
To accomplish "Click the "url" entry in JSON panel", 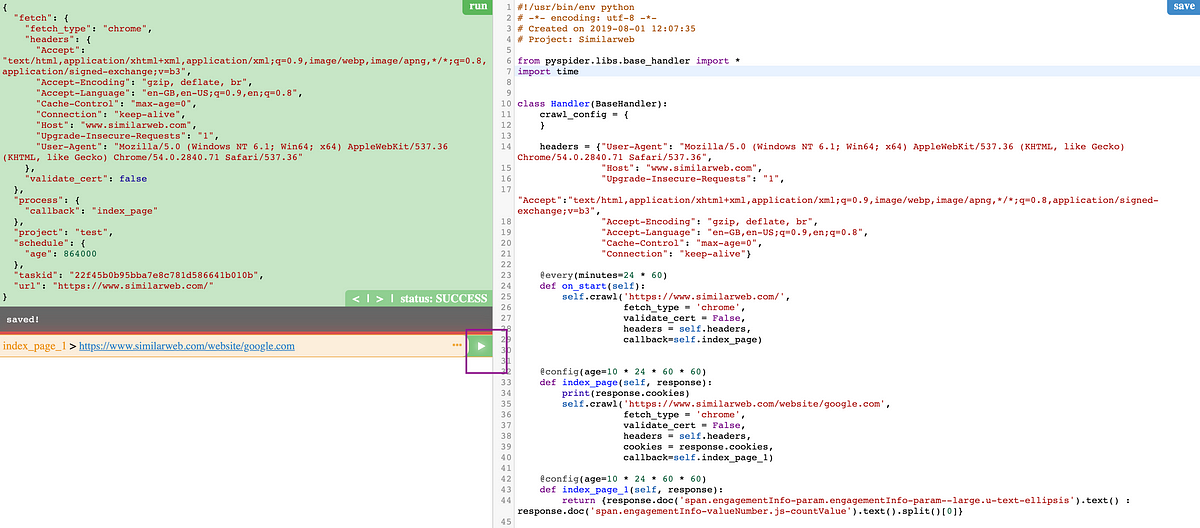I will (115, 285).
